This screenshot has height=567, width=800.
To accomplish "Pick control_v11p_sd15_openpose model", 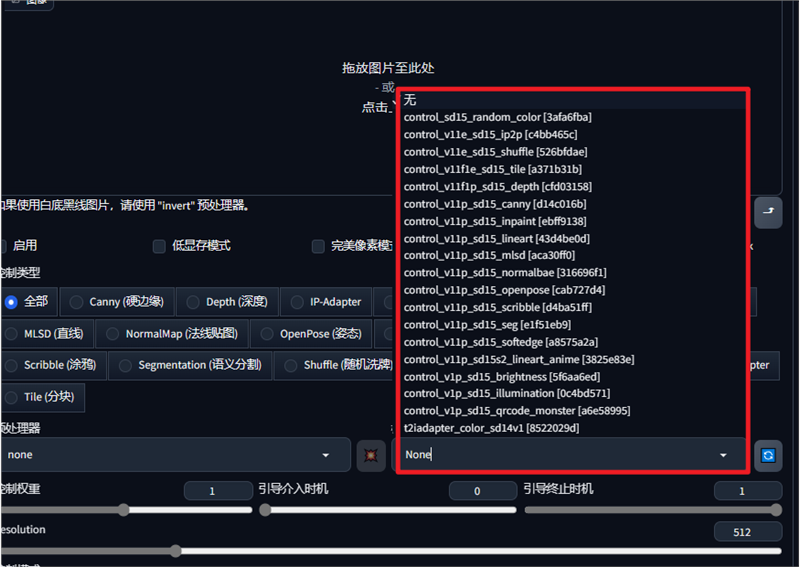I will (571, 290).
